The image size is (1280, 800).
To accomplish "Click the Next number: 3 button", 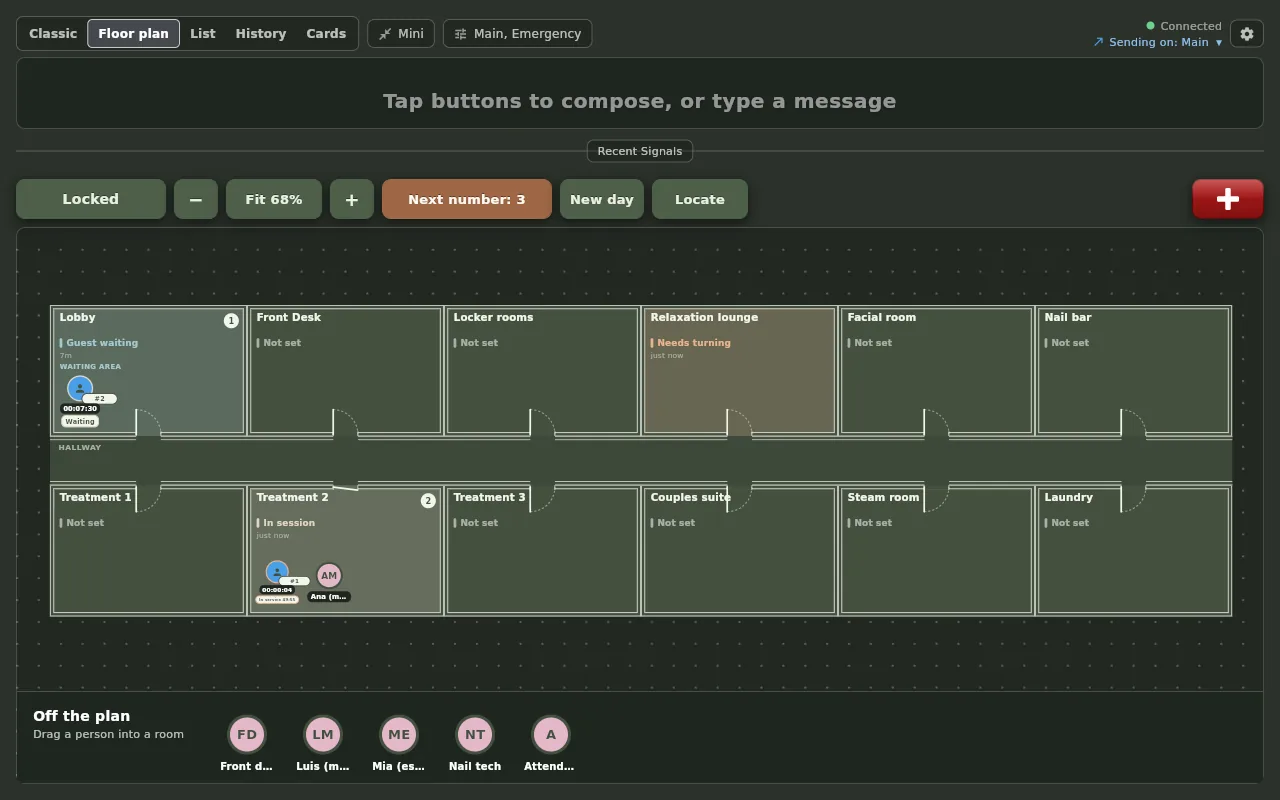I will (467, 199).
